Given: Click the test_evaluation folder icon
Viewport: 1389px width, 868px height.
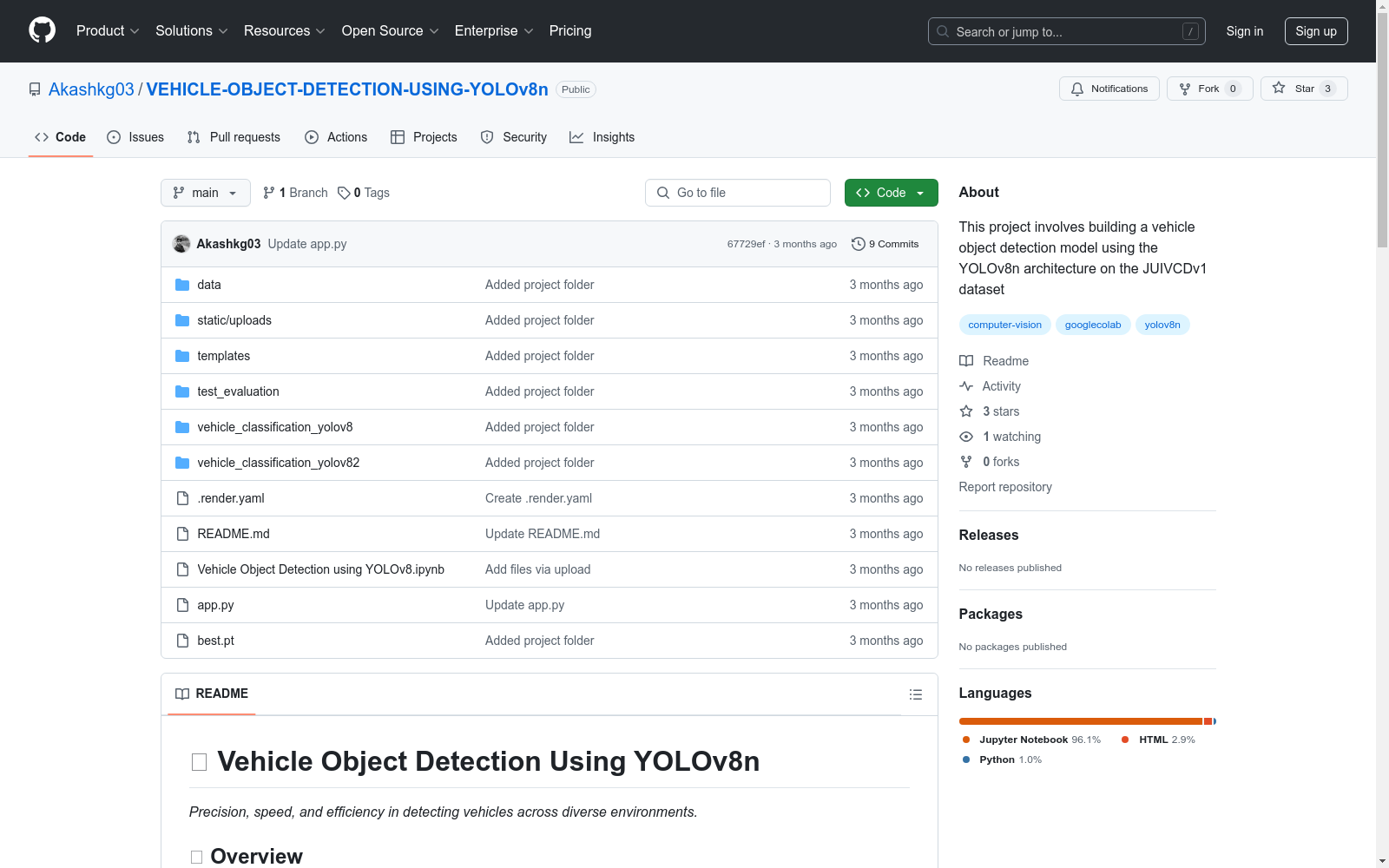Looking at the screenshot, I should (182, 391).
